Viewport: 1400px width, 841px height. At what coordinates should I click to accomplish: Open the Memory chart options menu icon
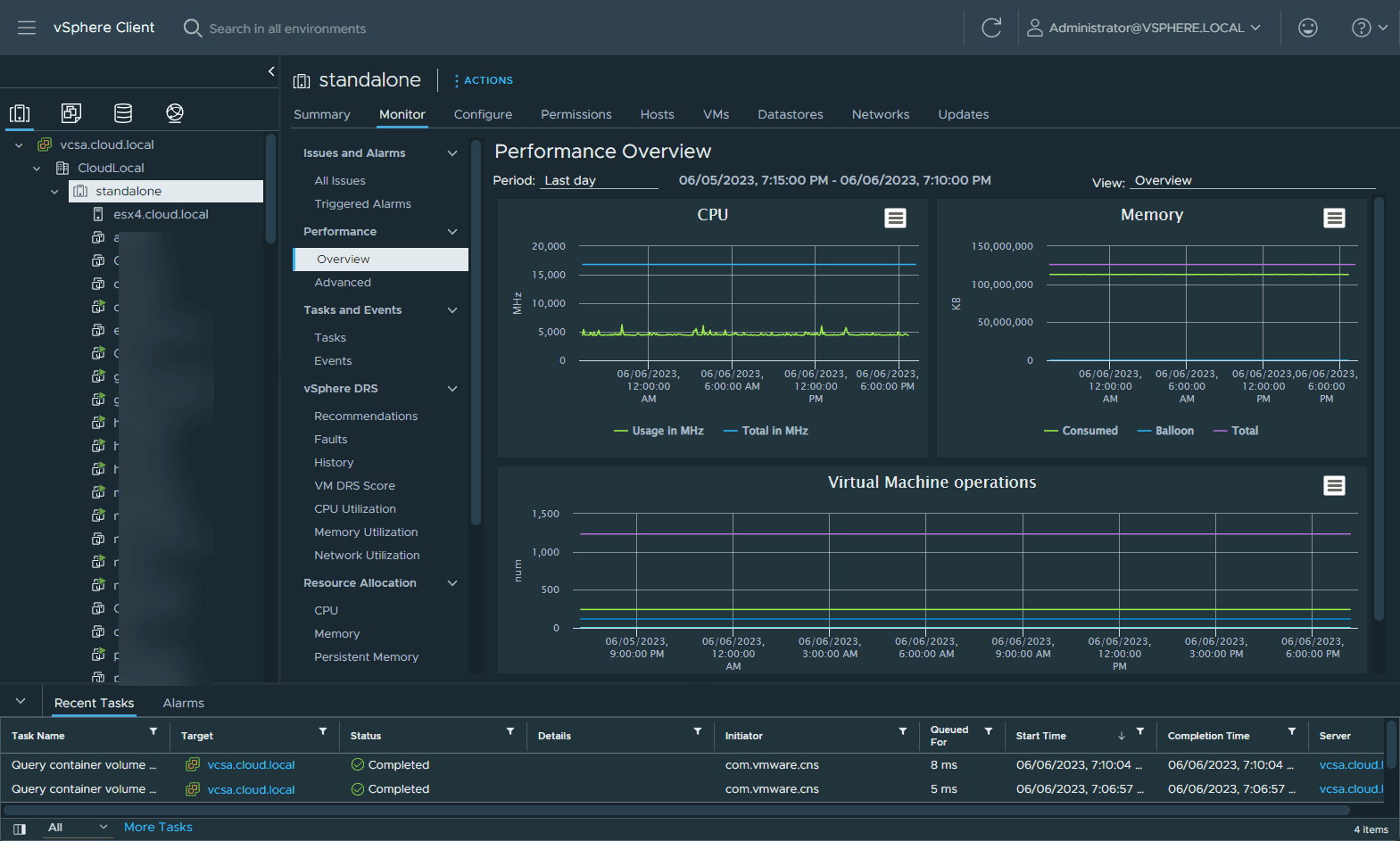coord(1334,218)
